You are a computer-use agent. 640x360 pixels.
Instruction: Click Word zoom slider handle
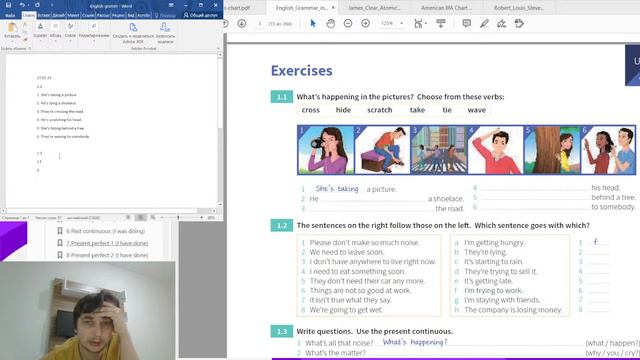[x=178, y=218]
